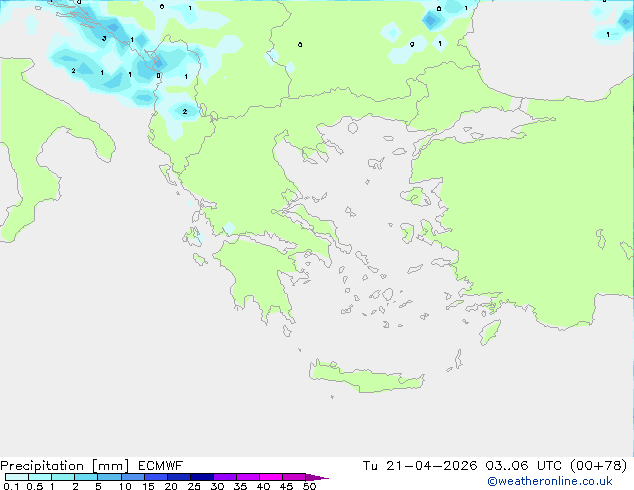Click the date '21-04-2026' text
This screenshot has width=634, height=490.
pos(431,466)
